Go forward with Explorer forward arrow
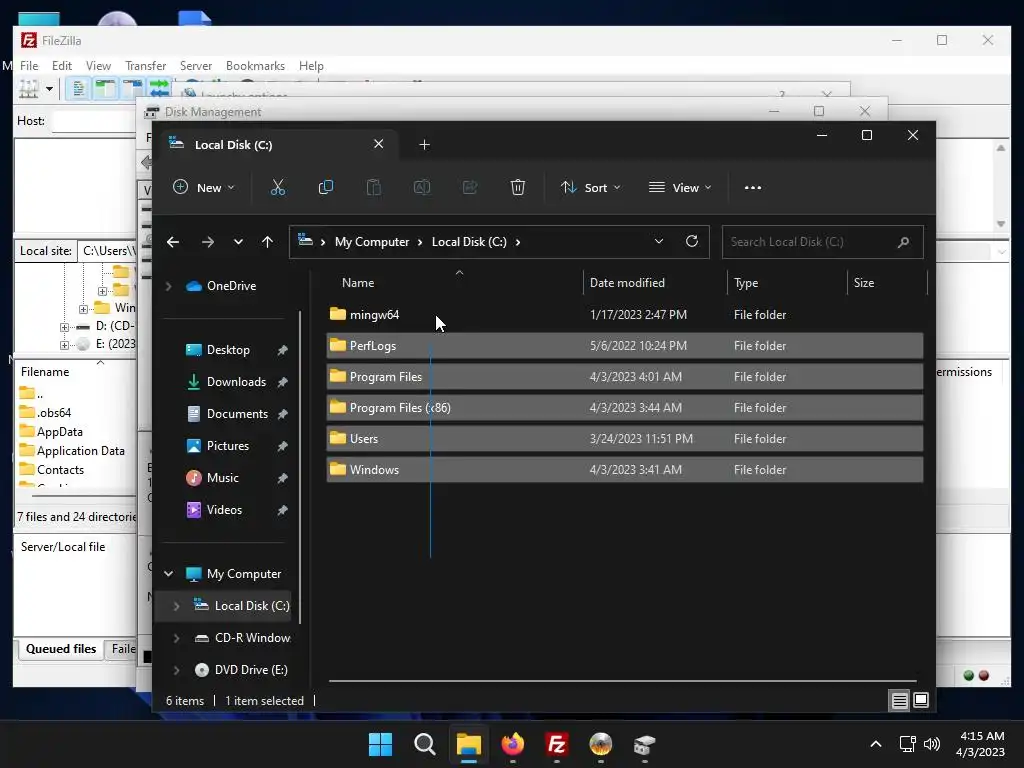The width and height of the screenshot is (1024, 768). [x=208, y=242]
